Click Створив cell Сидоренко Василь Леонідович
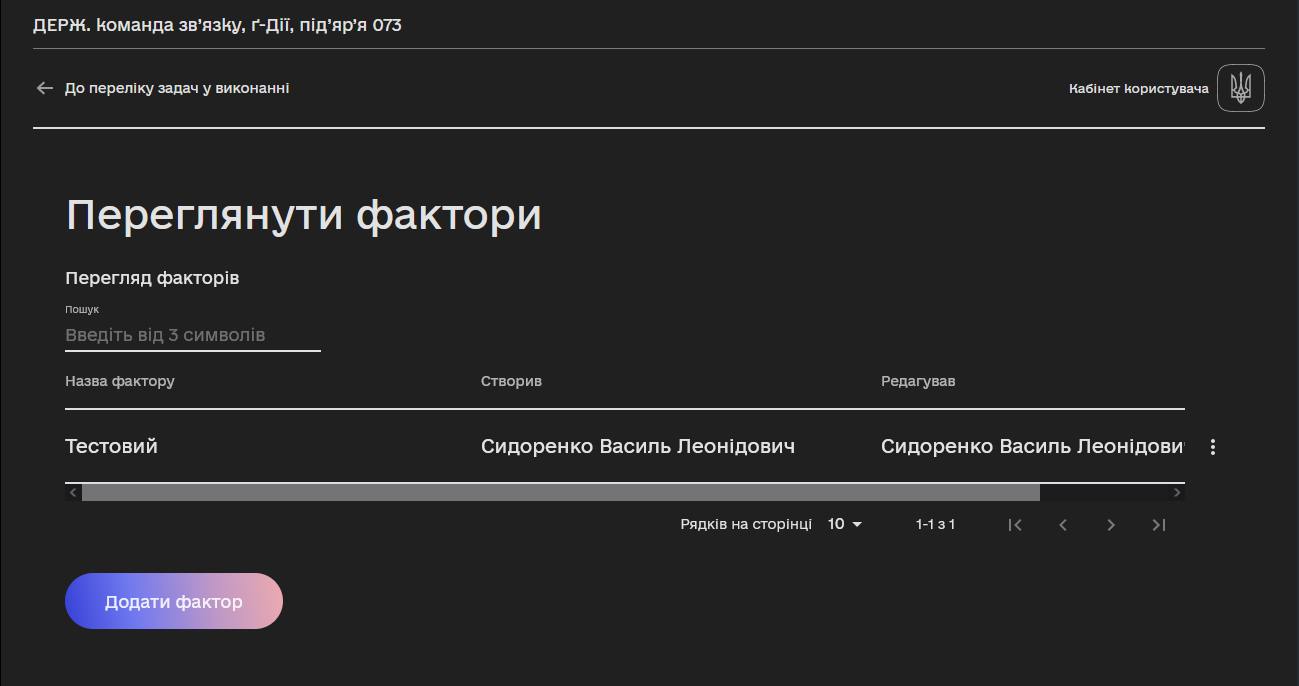Image resolution: width=1299 pixels, height=686 pixels. 638,446
